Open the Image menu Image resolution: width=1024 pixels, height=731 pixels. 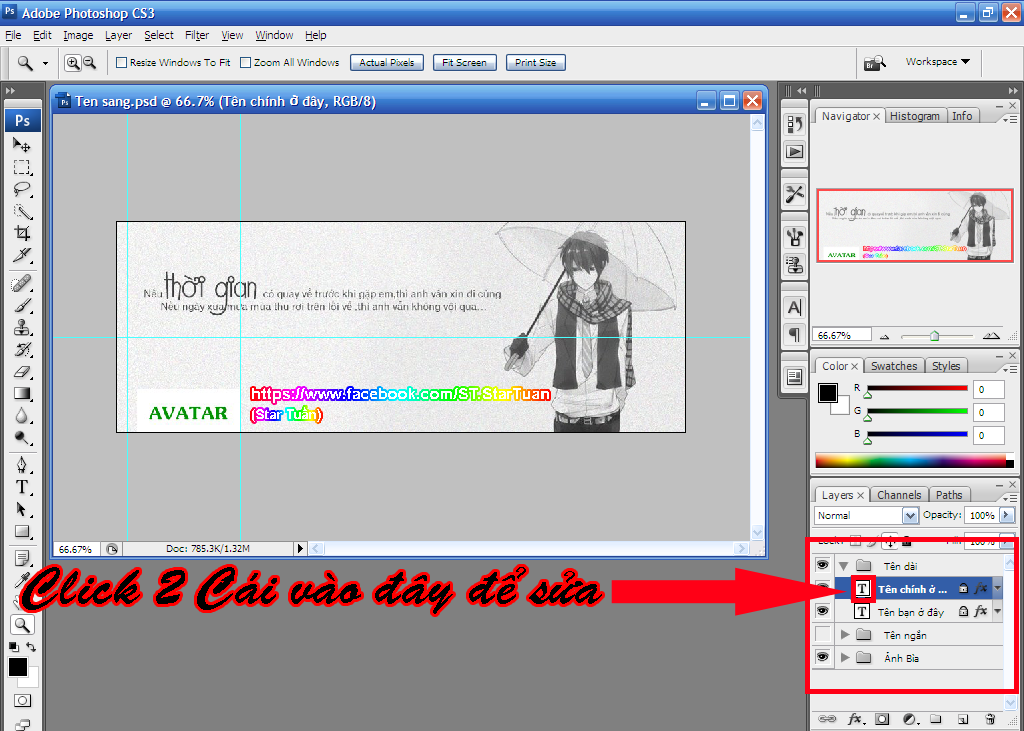pos(78,35)
